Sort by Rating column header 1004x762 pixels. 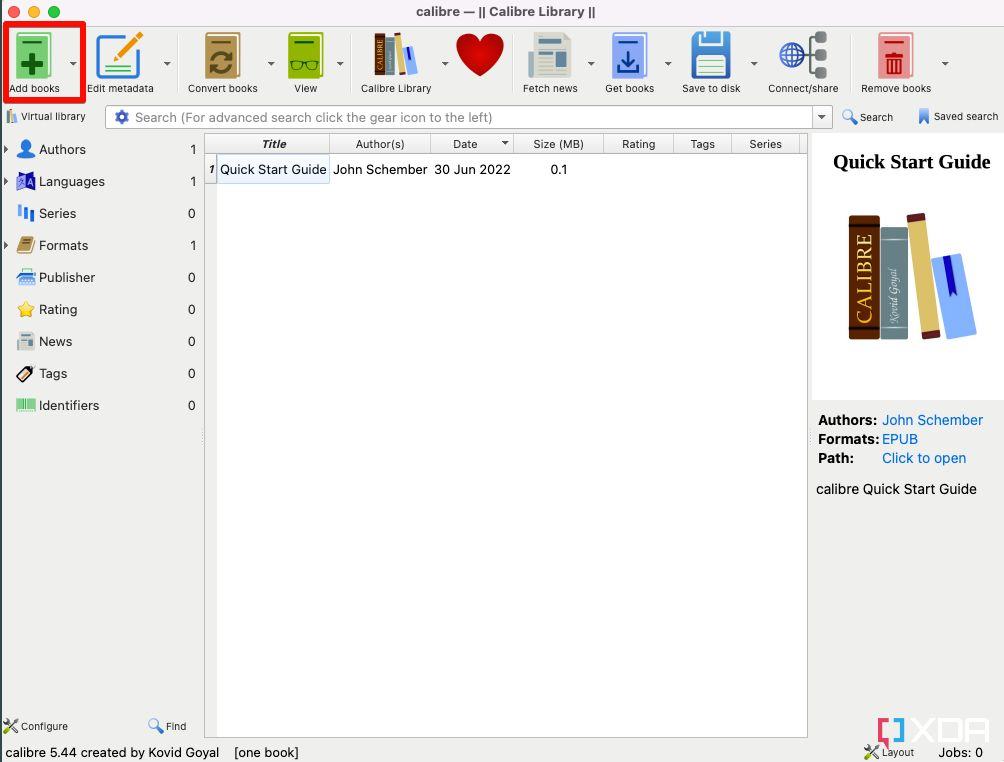638,144
